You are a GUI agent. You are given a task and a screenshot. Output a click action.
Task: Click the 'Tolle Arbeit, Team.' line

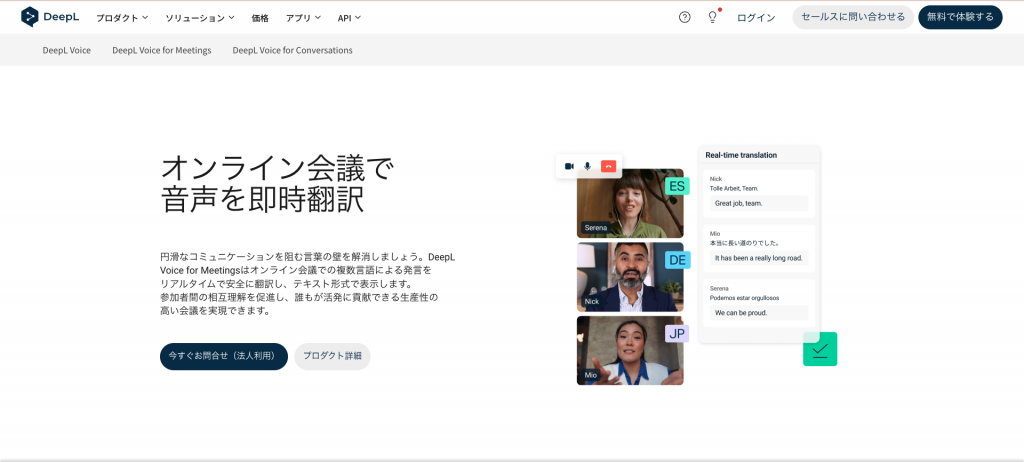tap(734, 188)
